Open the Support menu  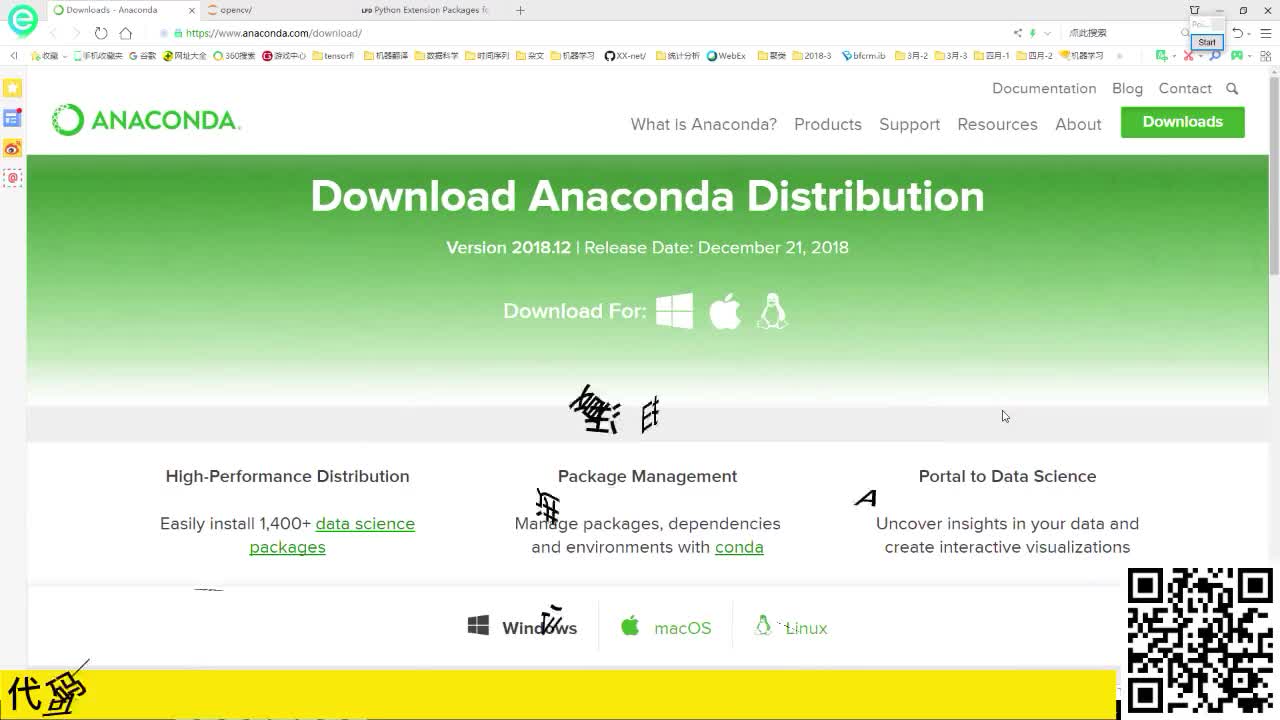[x=910, y=124]
